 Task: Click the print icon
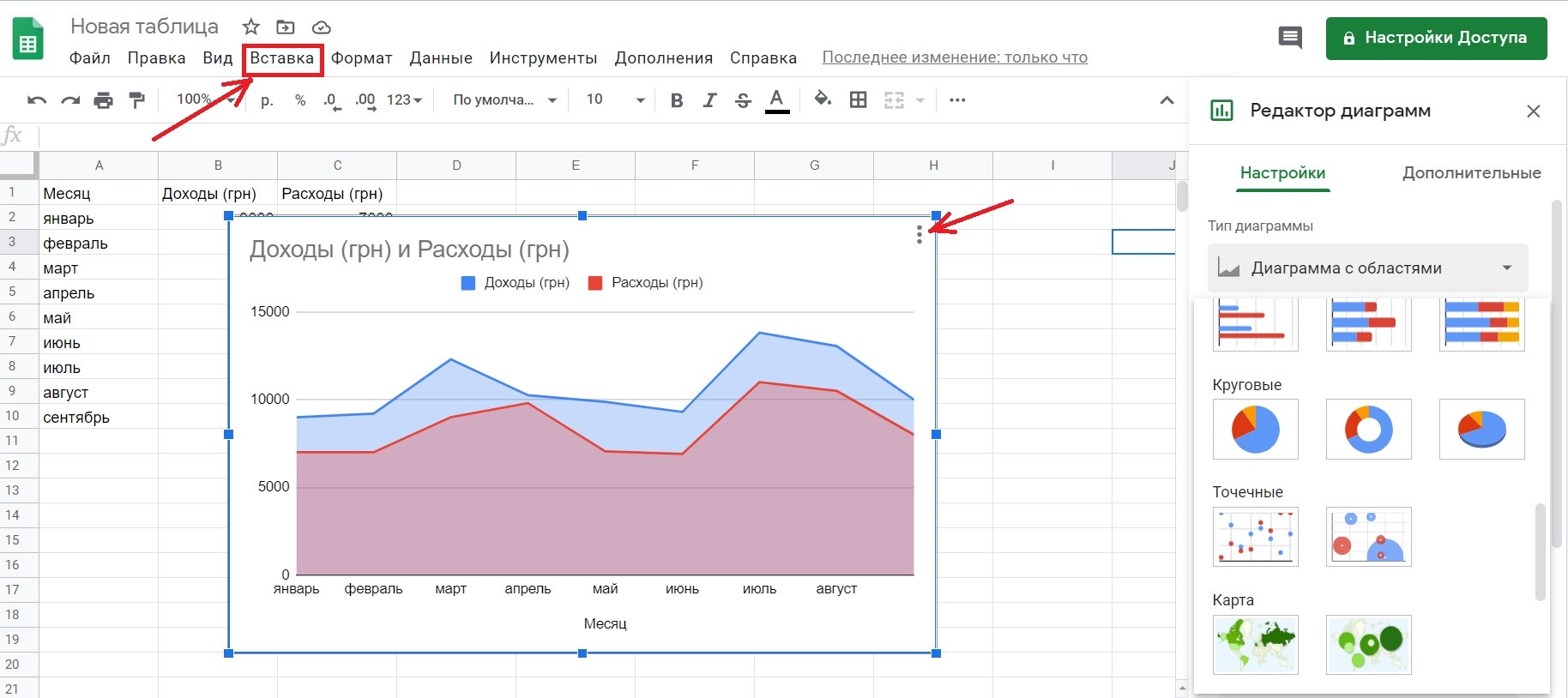point(103,100)
